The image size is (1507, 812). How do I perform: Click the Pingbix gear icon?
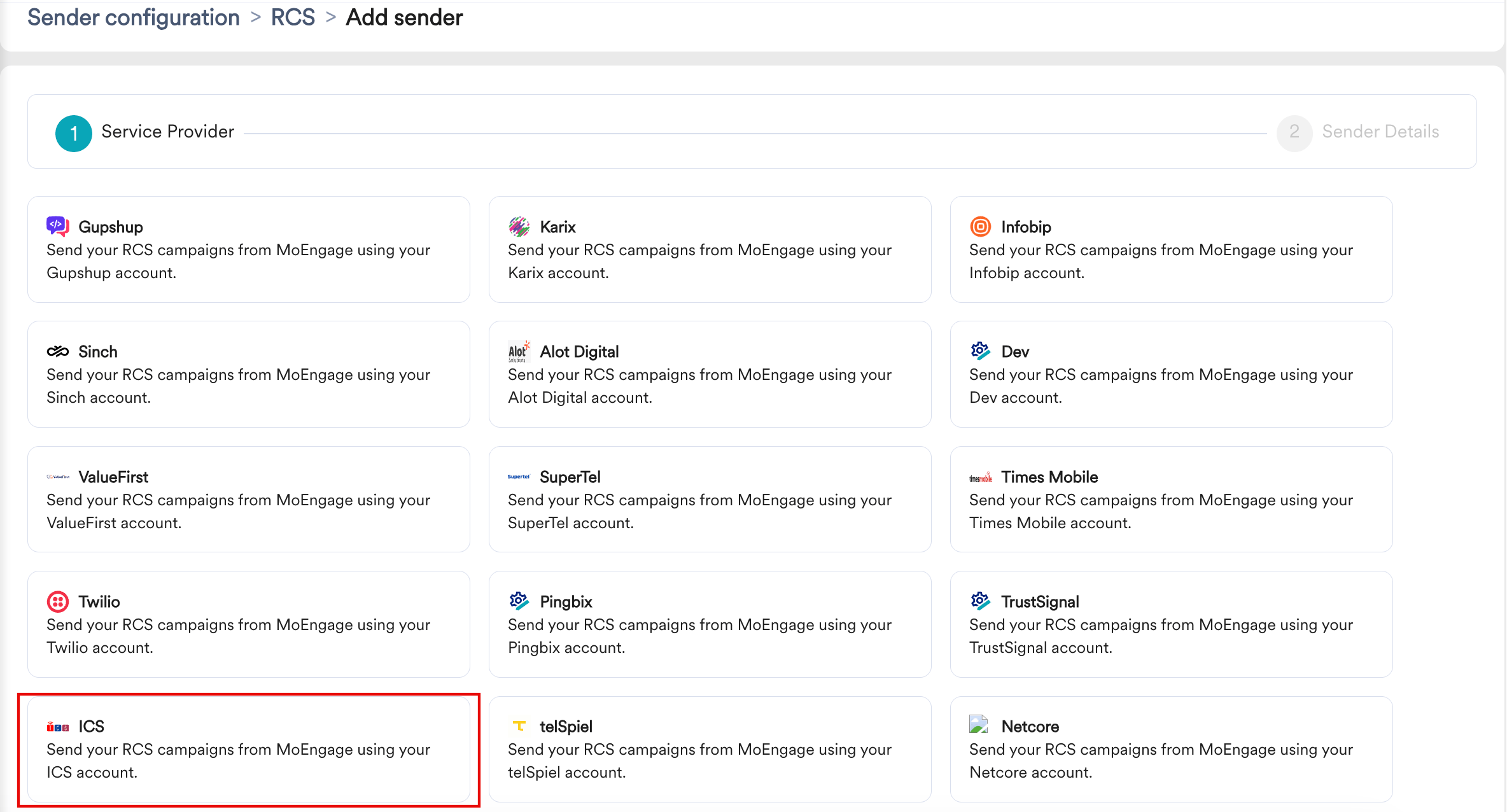coord(519,601)
